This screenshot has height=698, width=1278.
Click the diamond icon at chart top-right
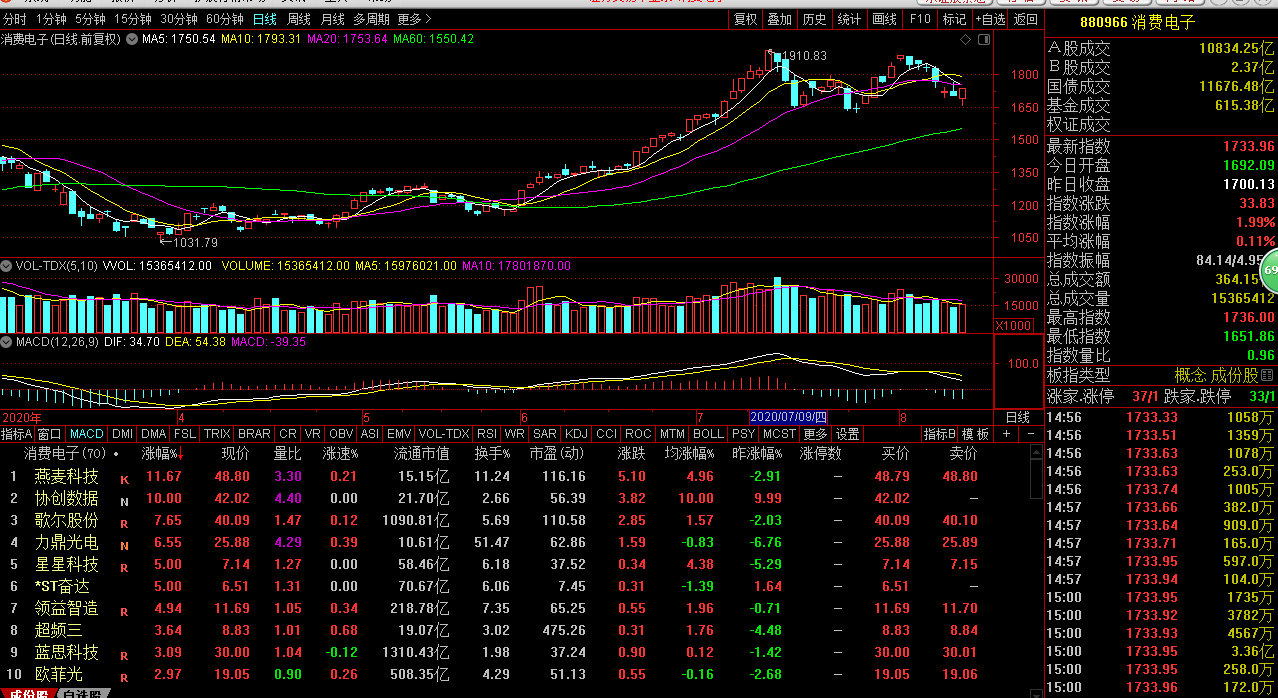965,40
